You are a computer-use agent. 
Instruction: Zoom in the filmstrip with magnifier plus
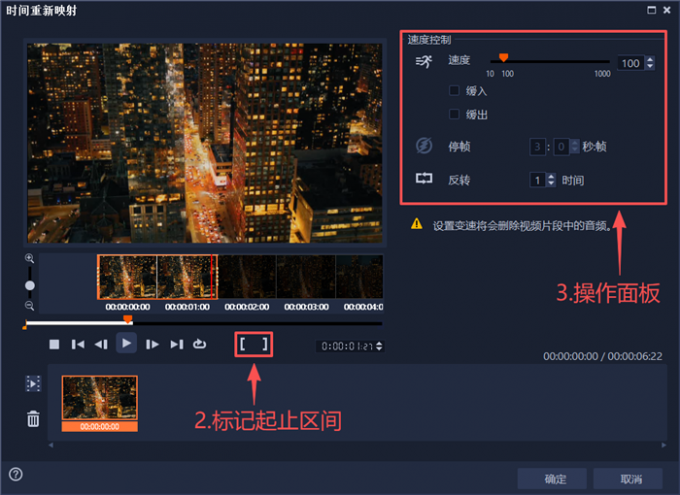tap(29, 259)
